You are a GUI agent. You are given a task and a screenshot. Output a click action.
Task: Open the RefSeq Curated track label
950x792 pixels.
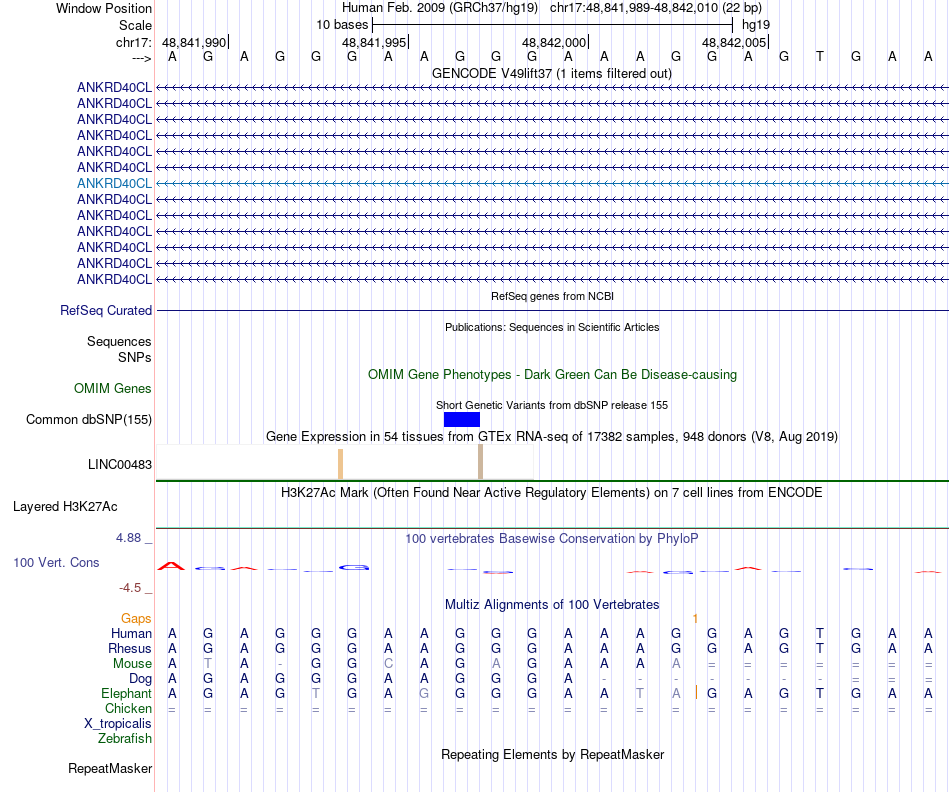pos(106,310)
